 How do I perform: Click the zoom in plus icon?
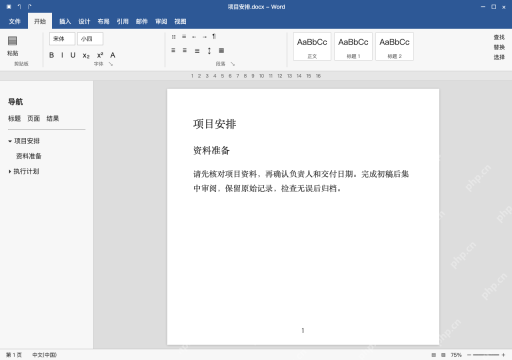[503, 355]
